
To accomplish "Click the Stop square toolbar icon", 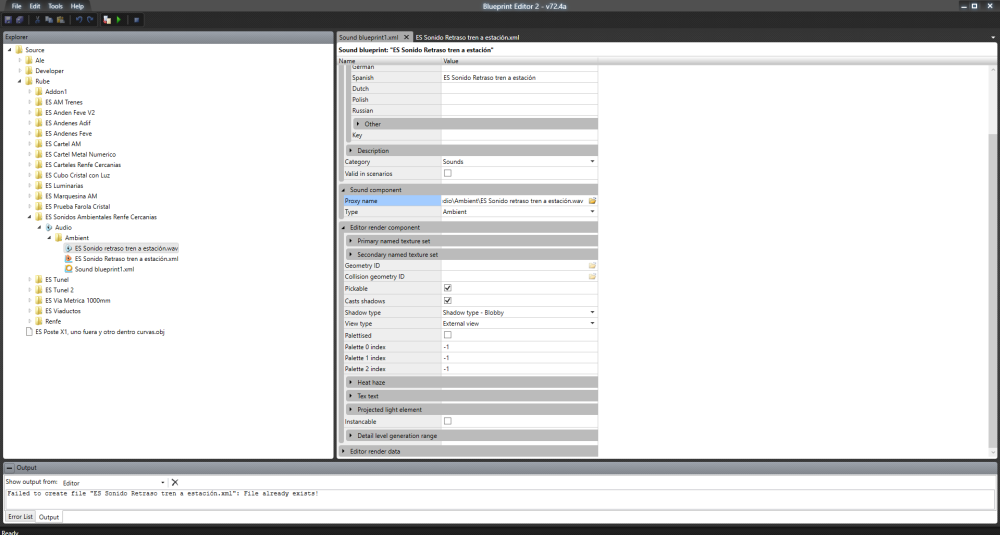I will click(x=136, y=19).
